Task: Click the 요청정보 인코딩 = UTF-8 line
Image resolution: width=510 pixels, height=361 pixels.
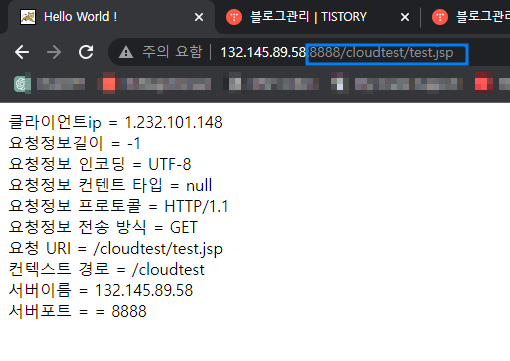Action: point(100,164)
